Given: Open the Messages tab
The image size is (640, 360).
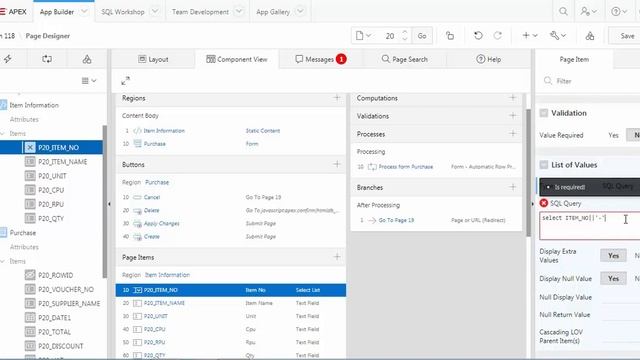Looking at the screenshot, I should coord(320,59).
